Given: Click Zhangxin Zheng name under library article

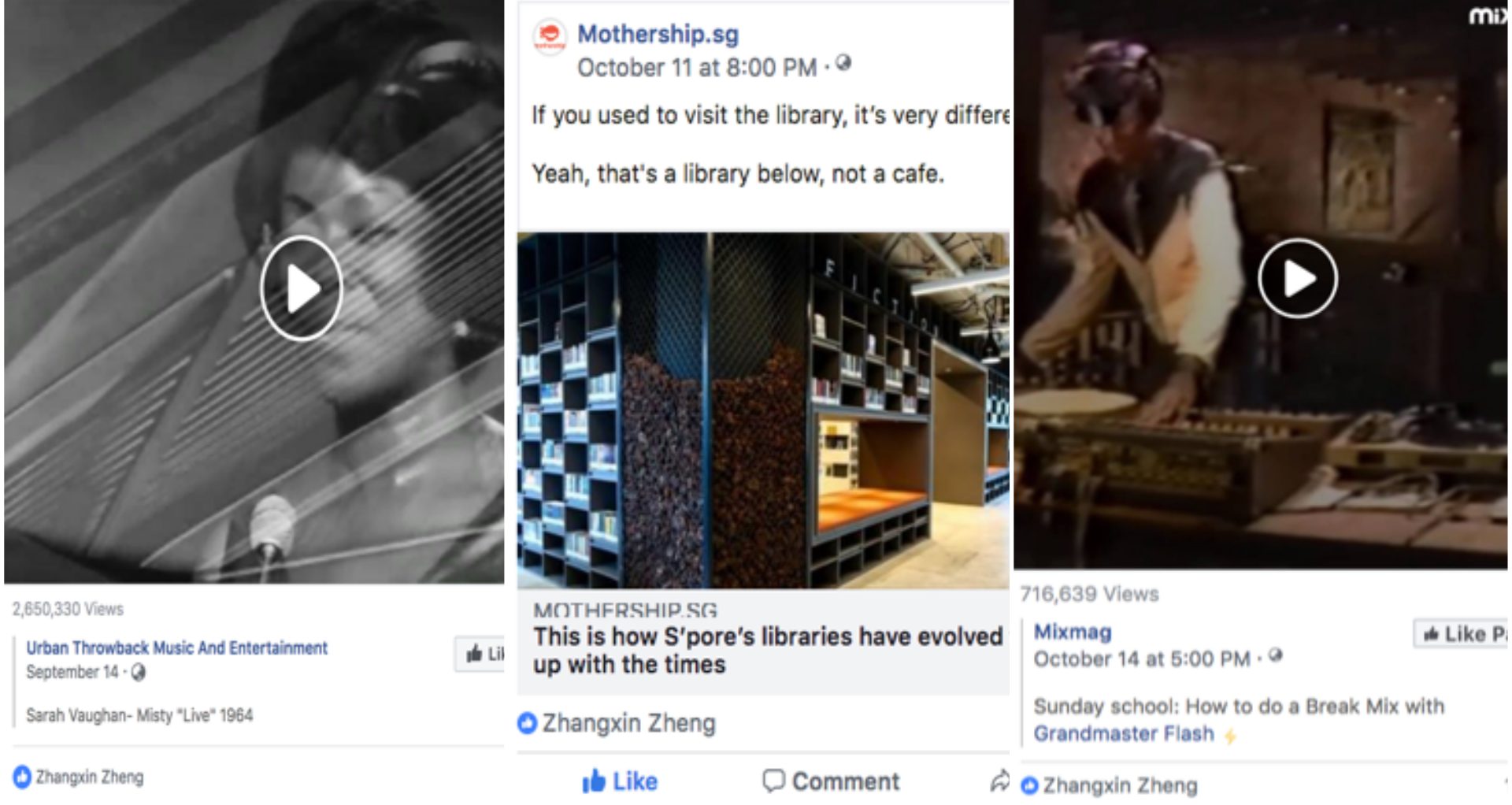Looking at the screenshot, I should click(x=628, y=723).
